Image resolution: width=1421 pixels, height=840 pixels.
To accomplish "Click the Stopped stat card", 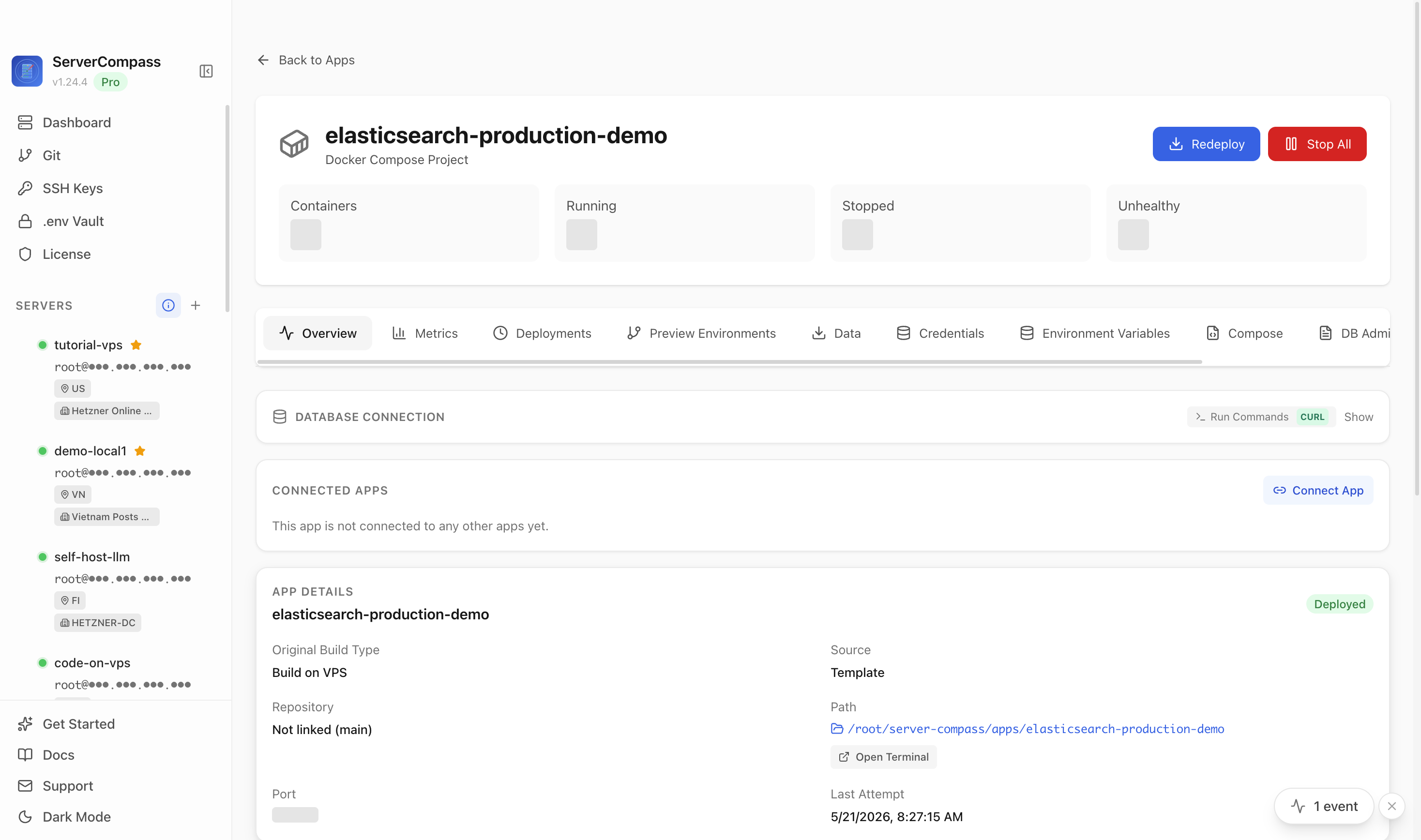I will 960,223.
